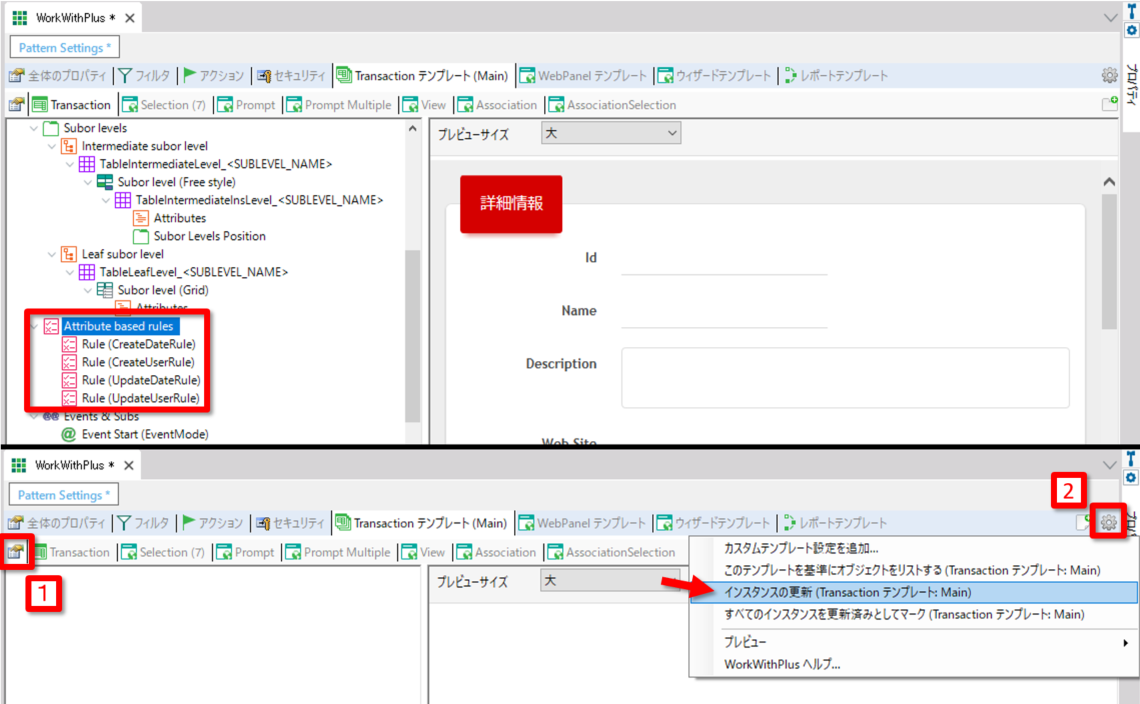1140x704 pixels.
Task: Switch to アクション tab in top window
Action: (214, 76)
